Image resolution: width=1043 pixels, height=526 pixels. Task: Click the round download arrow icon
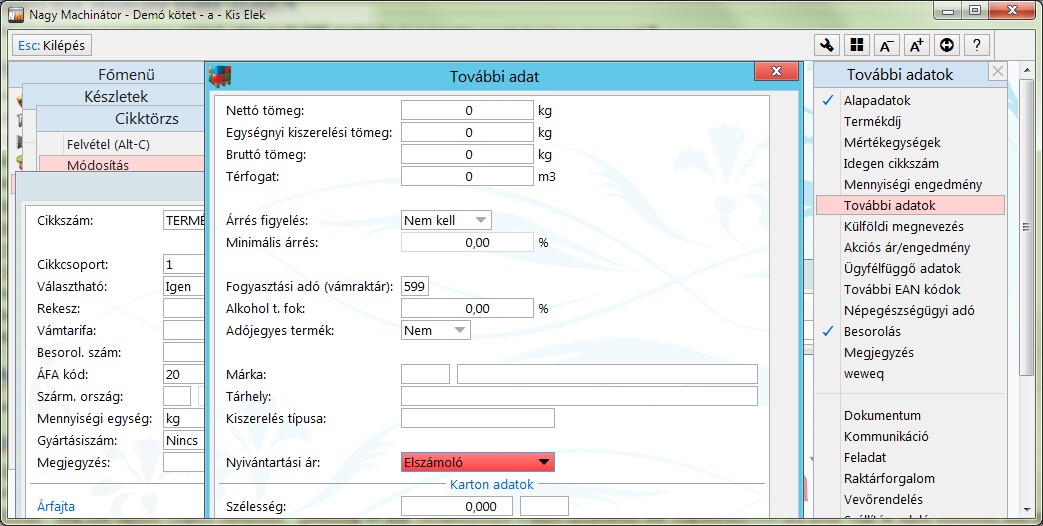[x=947, y=45]
